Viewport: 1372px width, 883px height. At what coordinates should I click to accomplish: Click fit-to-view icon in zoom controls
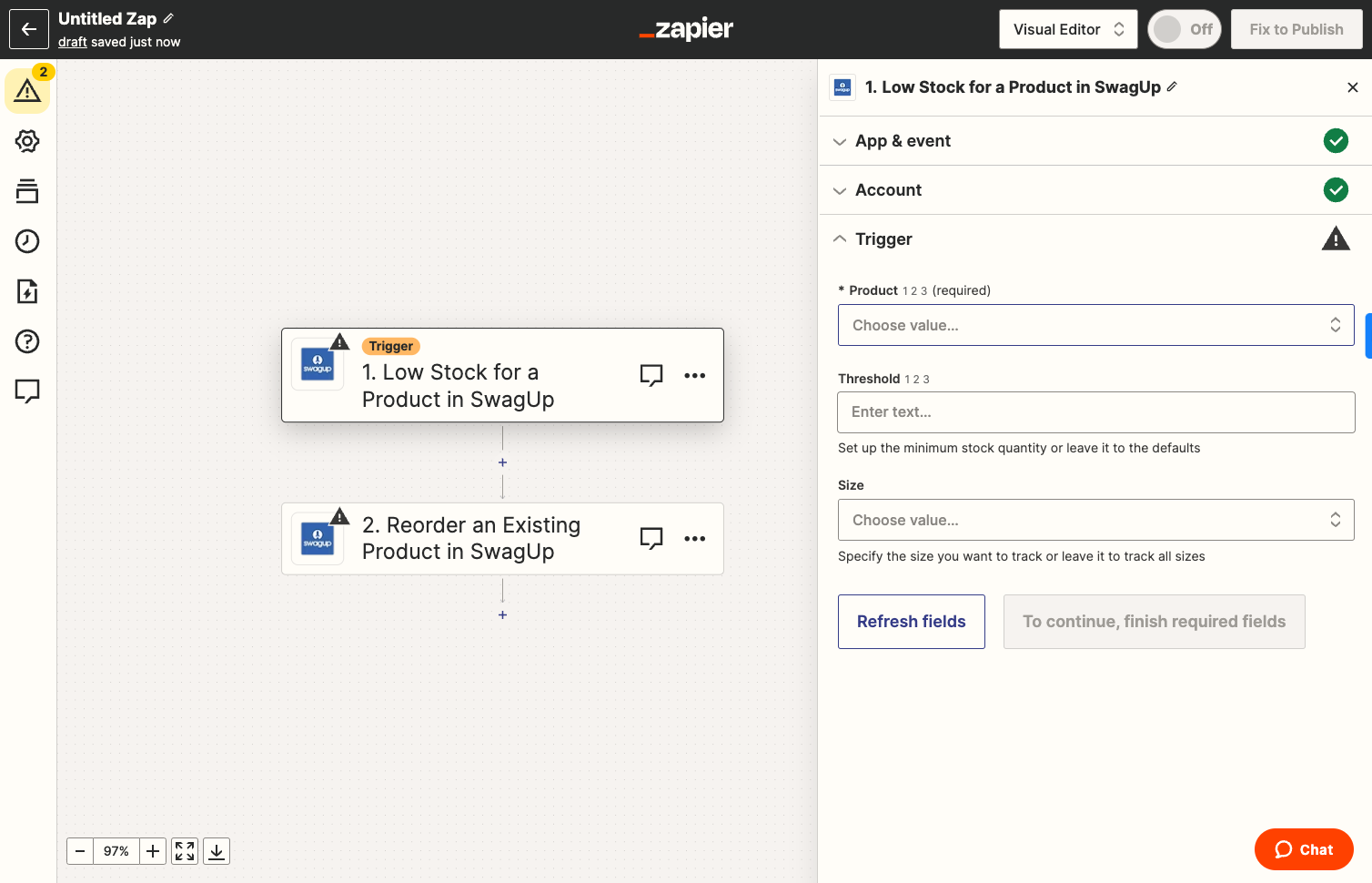tap(185, 851)
